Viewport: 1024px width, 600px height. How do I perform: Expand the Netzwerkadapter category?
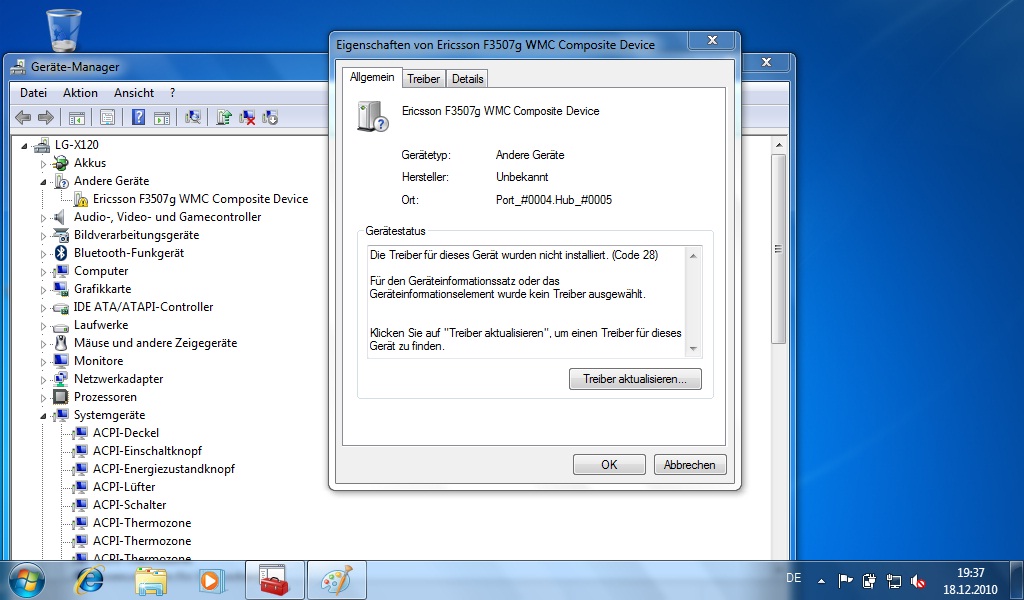pos(44,379)
